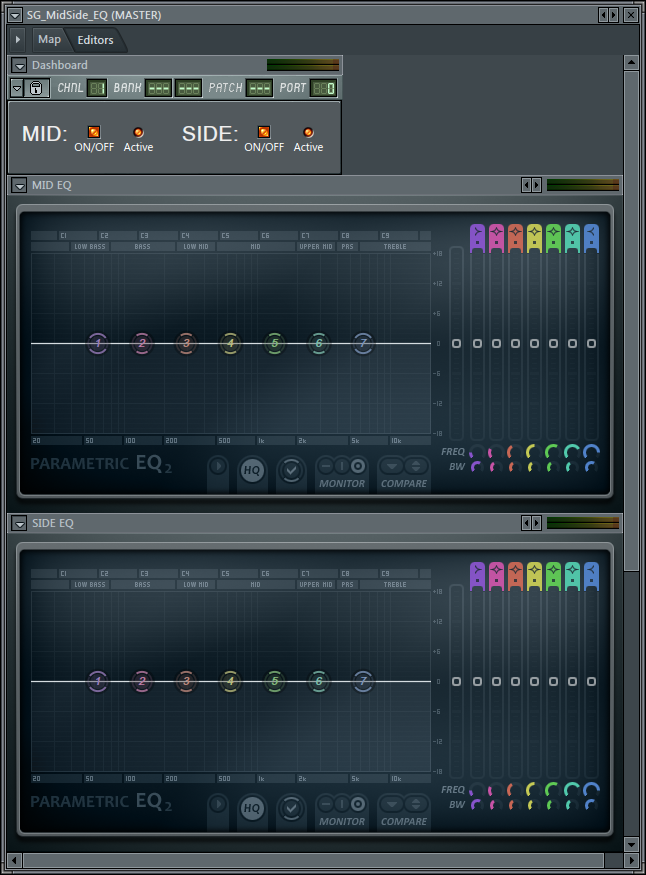Collapse the MID EQ panel
646x875 pixels.
pos(20,185)
